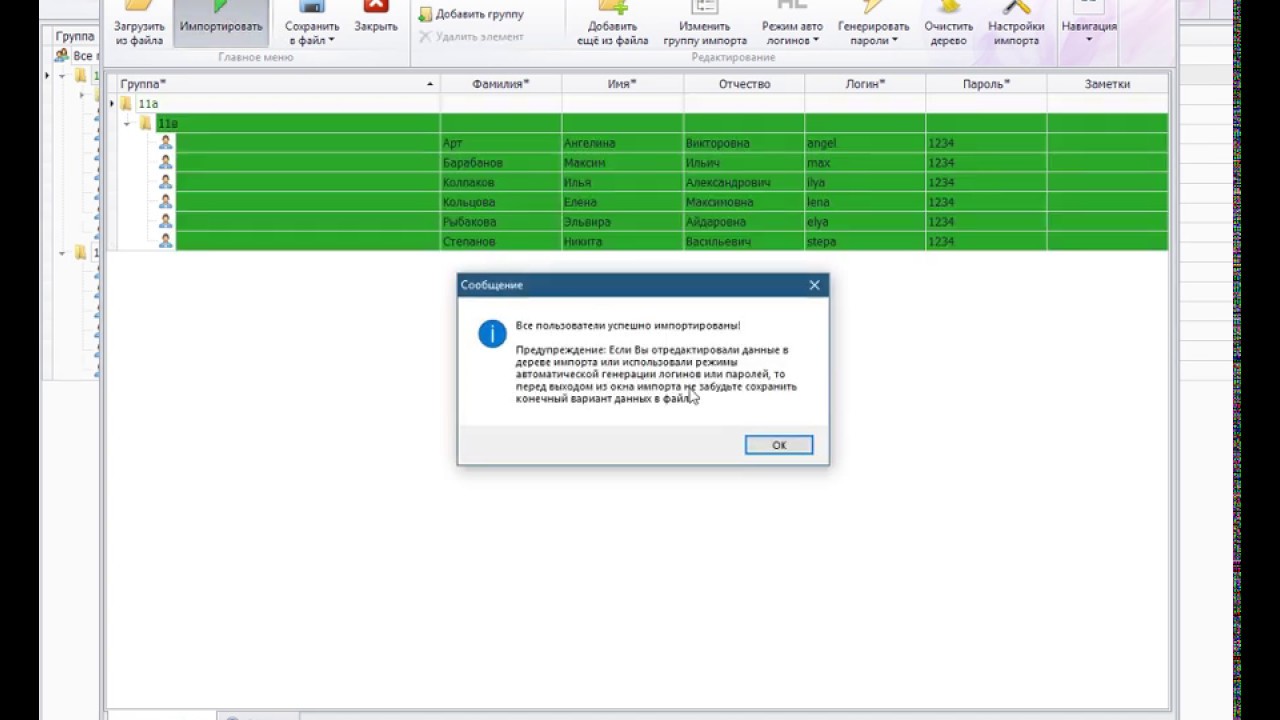Click user icon in Колпаков row
Image resolution: width=1280 pixels, height=720 pixels.
(165, 182)
